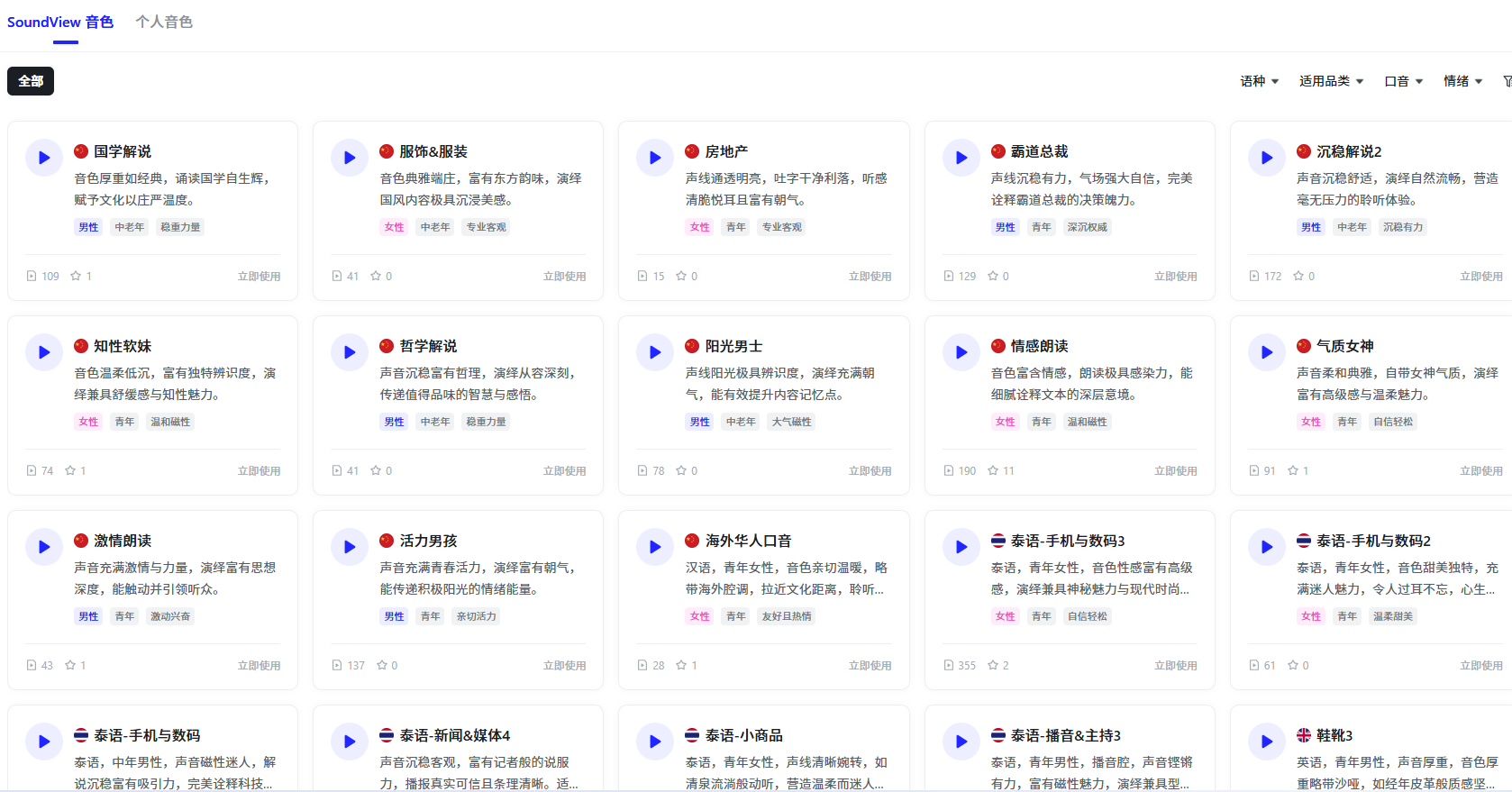Click the filter funnel icon at top right

[1507, 81]
